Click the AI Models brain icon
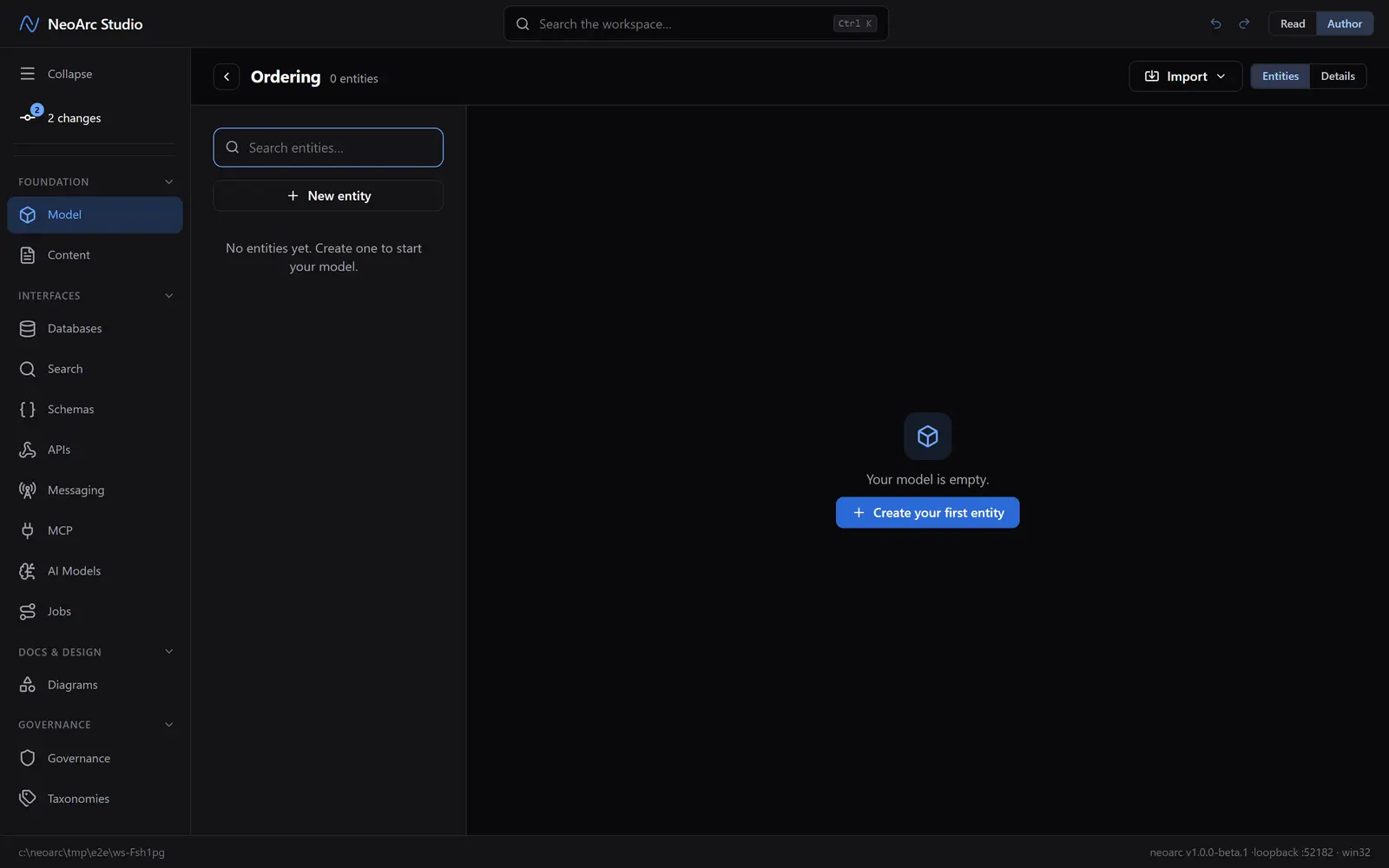 28,571
